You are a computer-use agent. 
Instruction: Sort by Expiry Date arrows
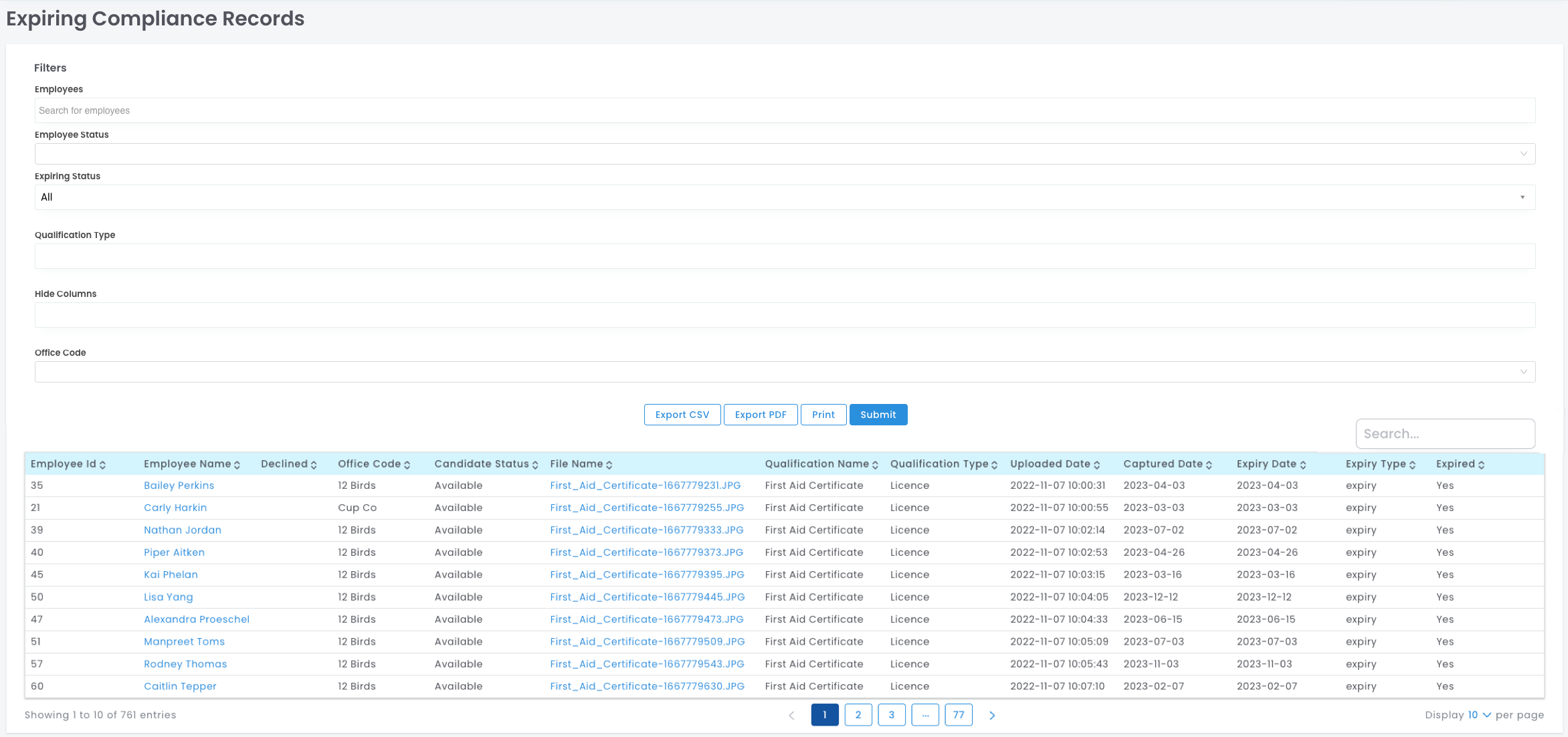tap(1303, 465)
